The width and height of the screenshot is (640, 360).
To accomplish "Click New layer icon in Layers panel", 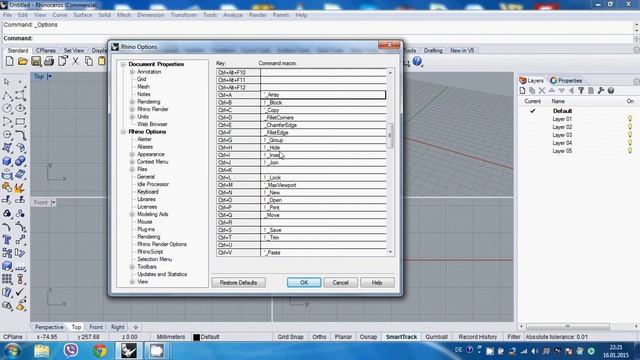I will 522,91.
